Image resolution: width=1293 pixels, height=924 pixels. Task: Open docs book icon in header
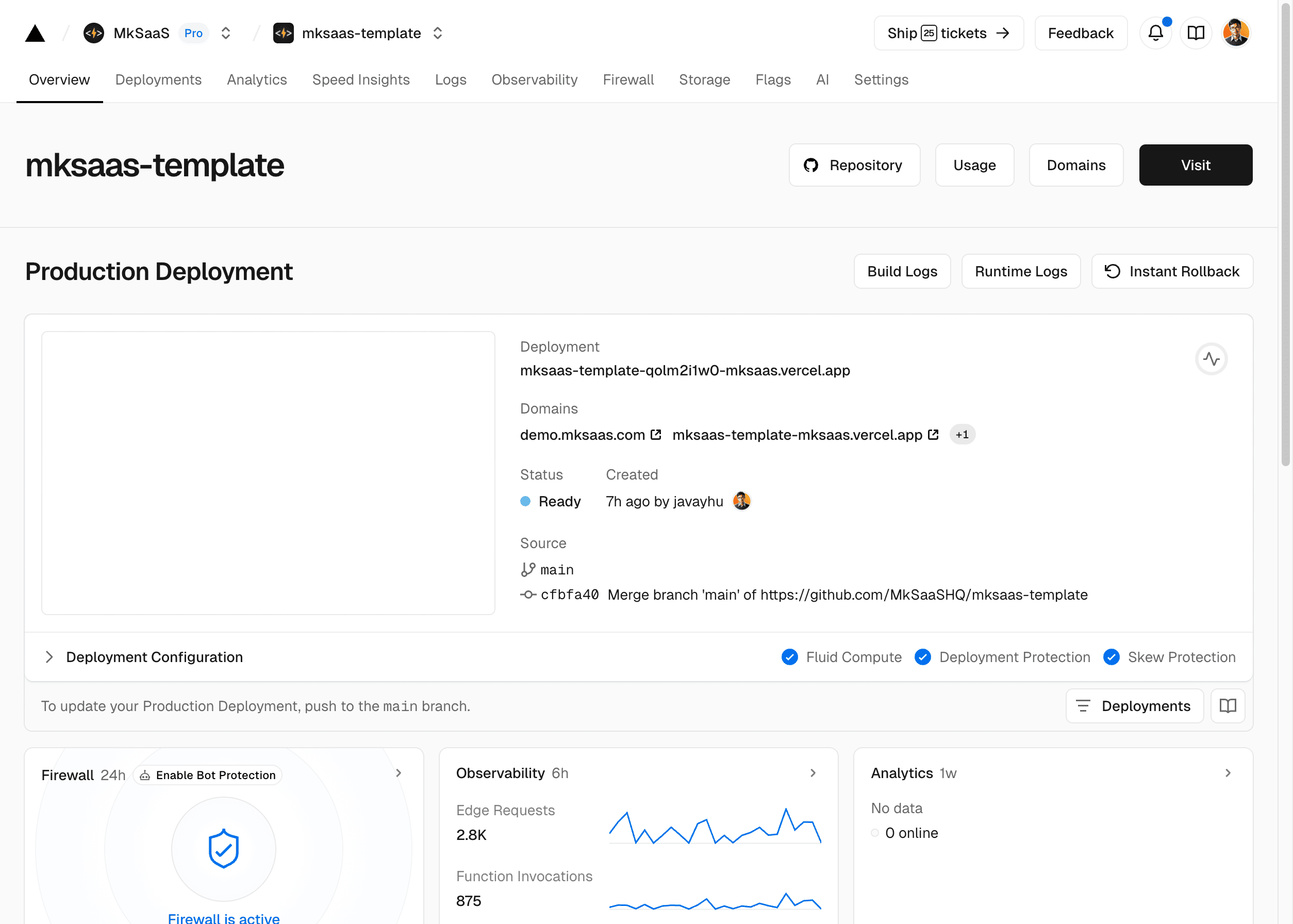(x=1196, y=33)
